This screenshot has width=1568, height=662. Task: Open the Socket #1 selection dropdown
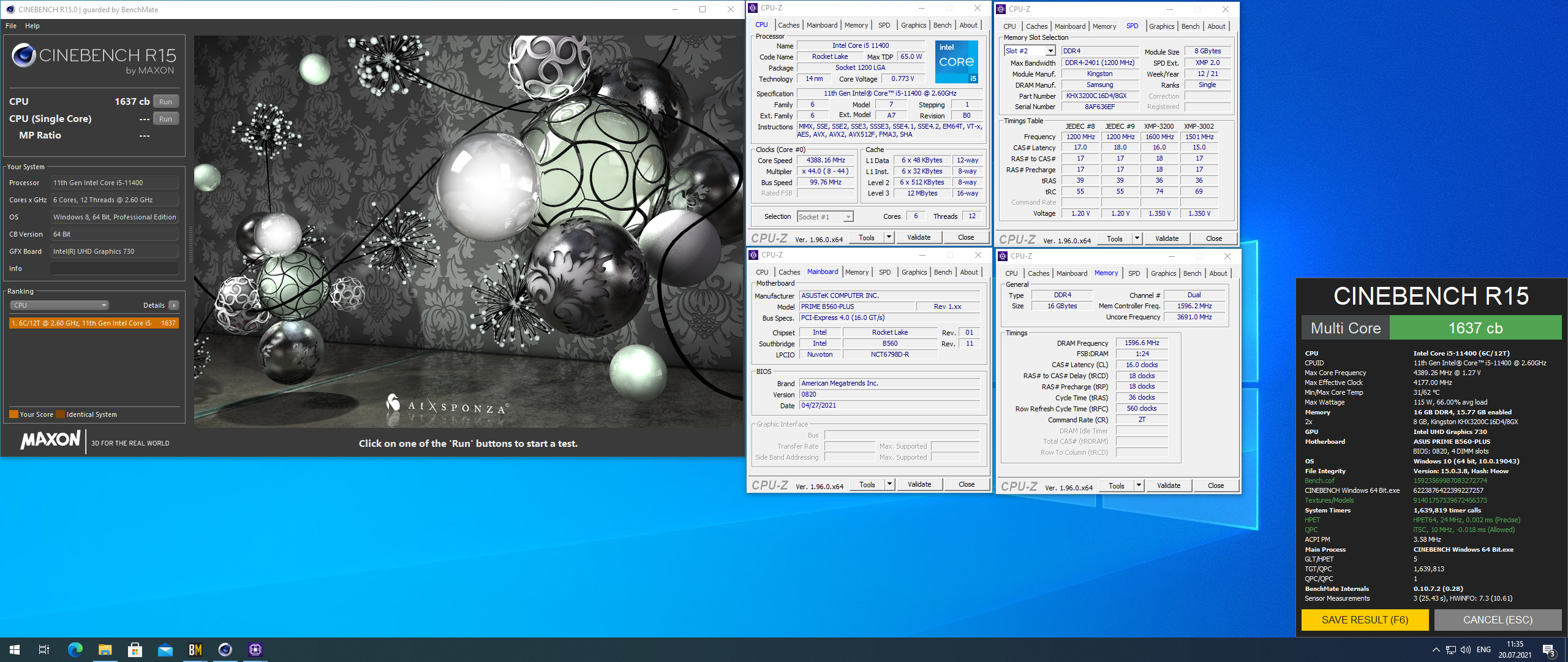[x=825, y=217]
